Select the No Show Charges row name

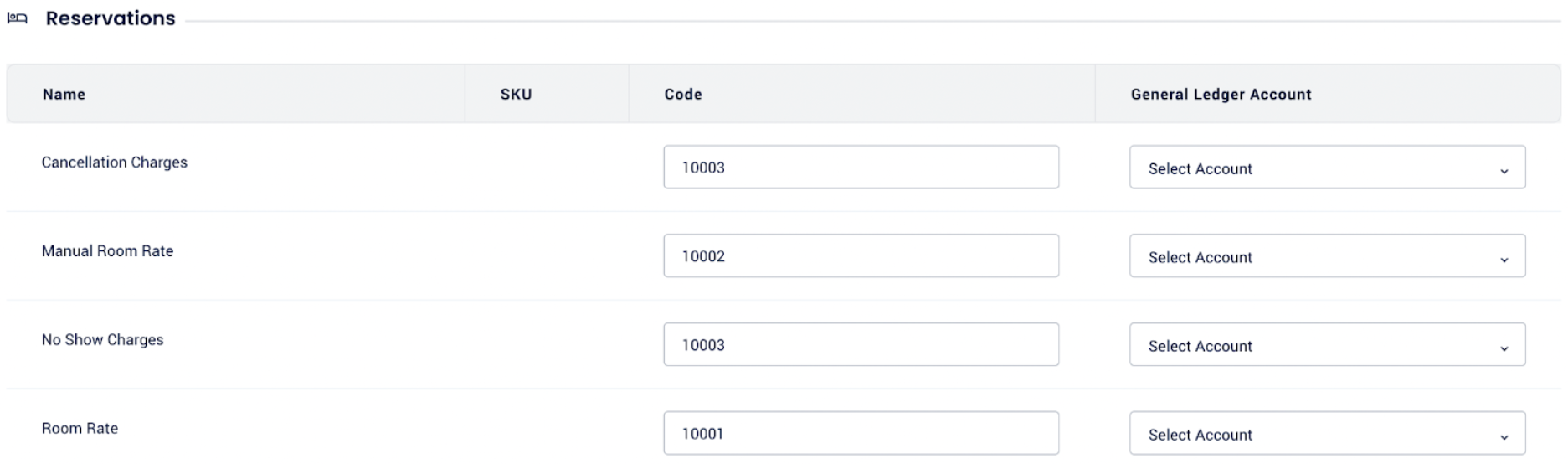point(103,340)
